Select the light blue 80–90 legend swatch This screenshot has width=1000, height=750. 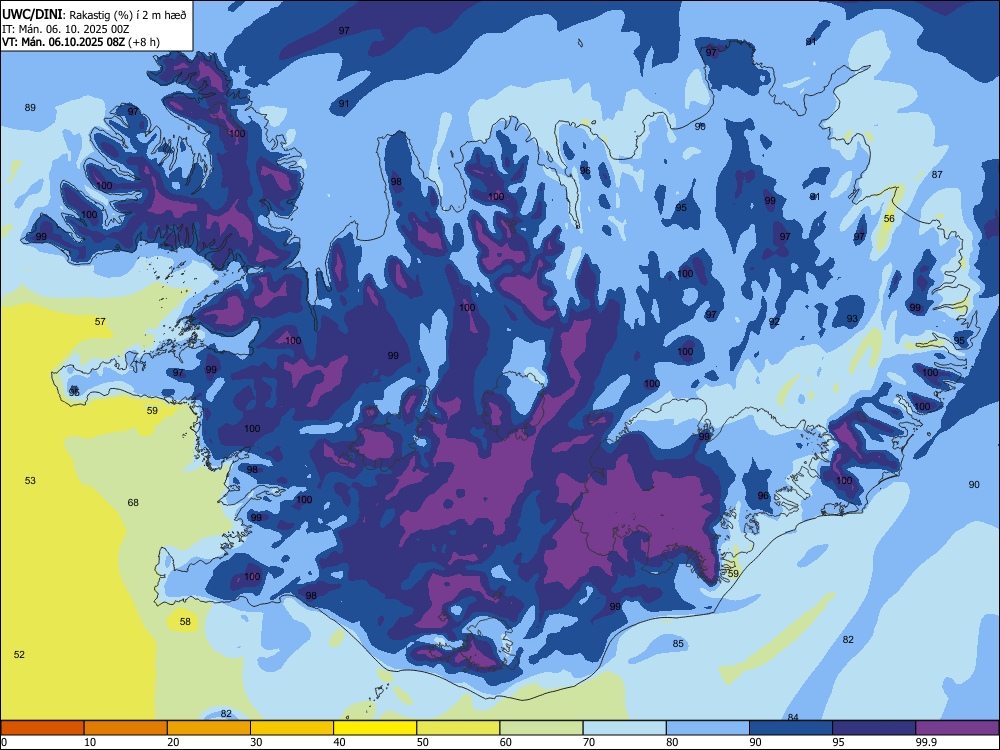pyautogui.click(x=708, y=728)
